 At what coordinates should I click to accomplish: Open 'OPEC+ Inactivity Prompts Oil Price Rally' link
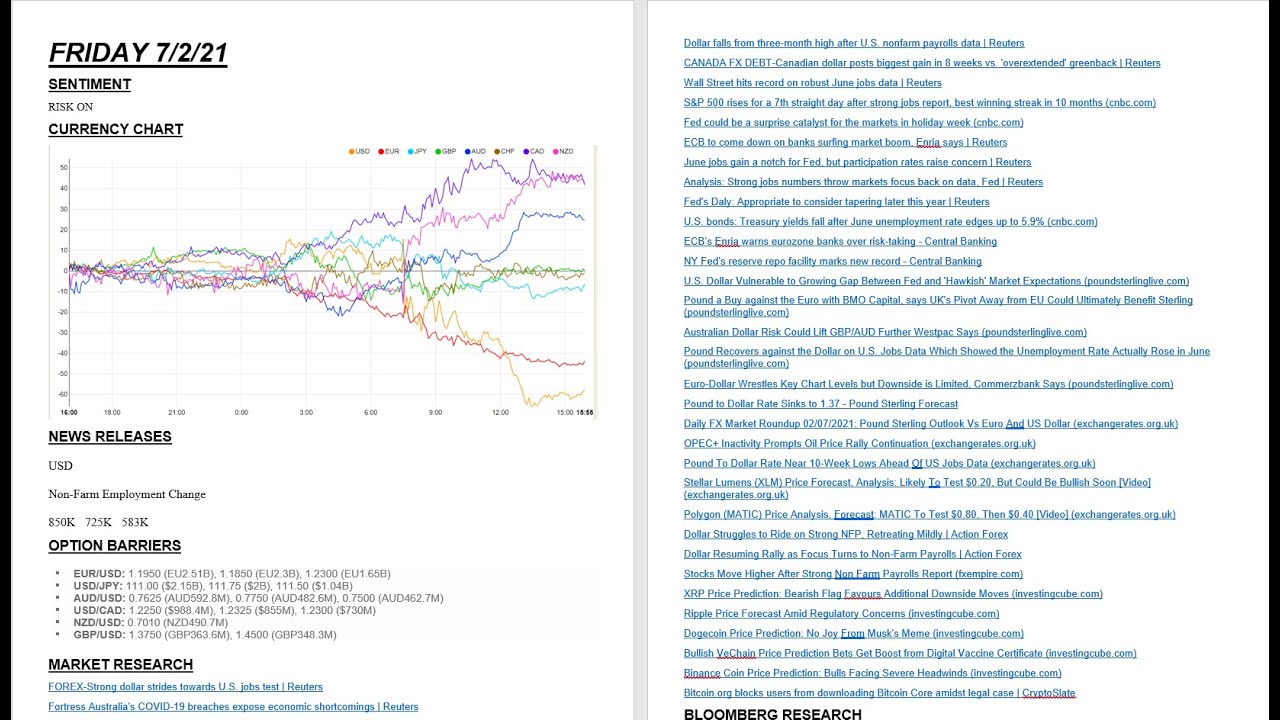click(859, 443)
